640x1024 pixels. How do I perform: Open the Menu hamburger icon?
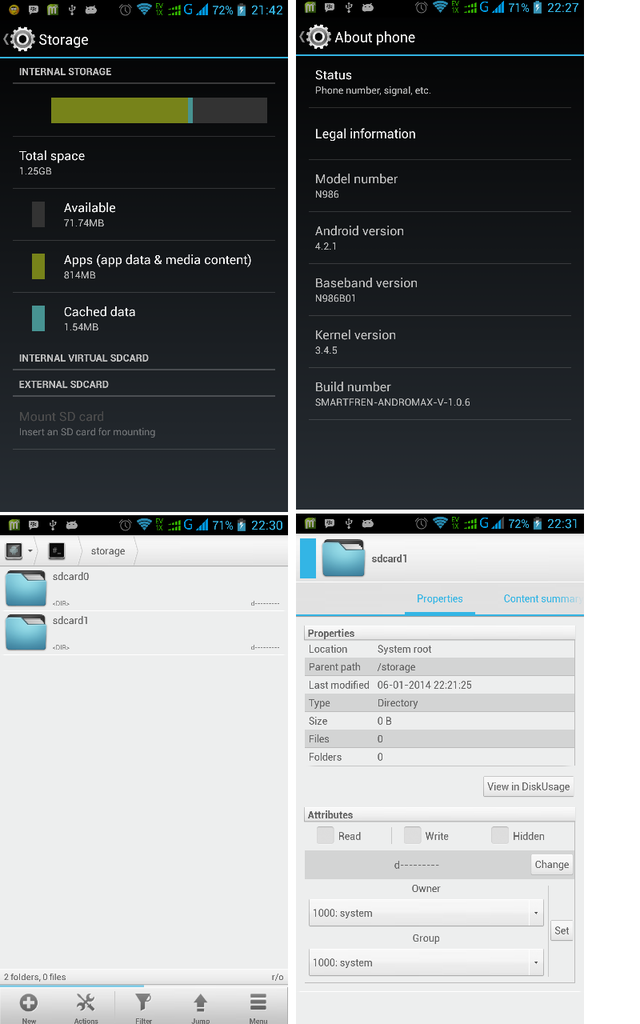tap(258, 1002)
